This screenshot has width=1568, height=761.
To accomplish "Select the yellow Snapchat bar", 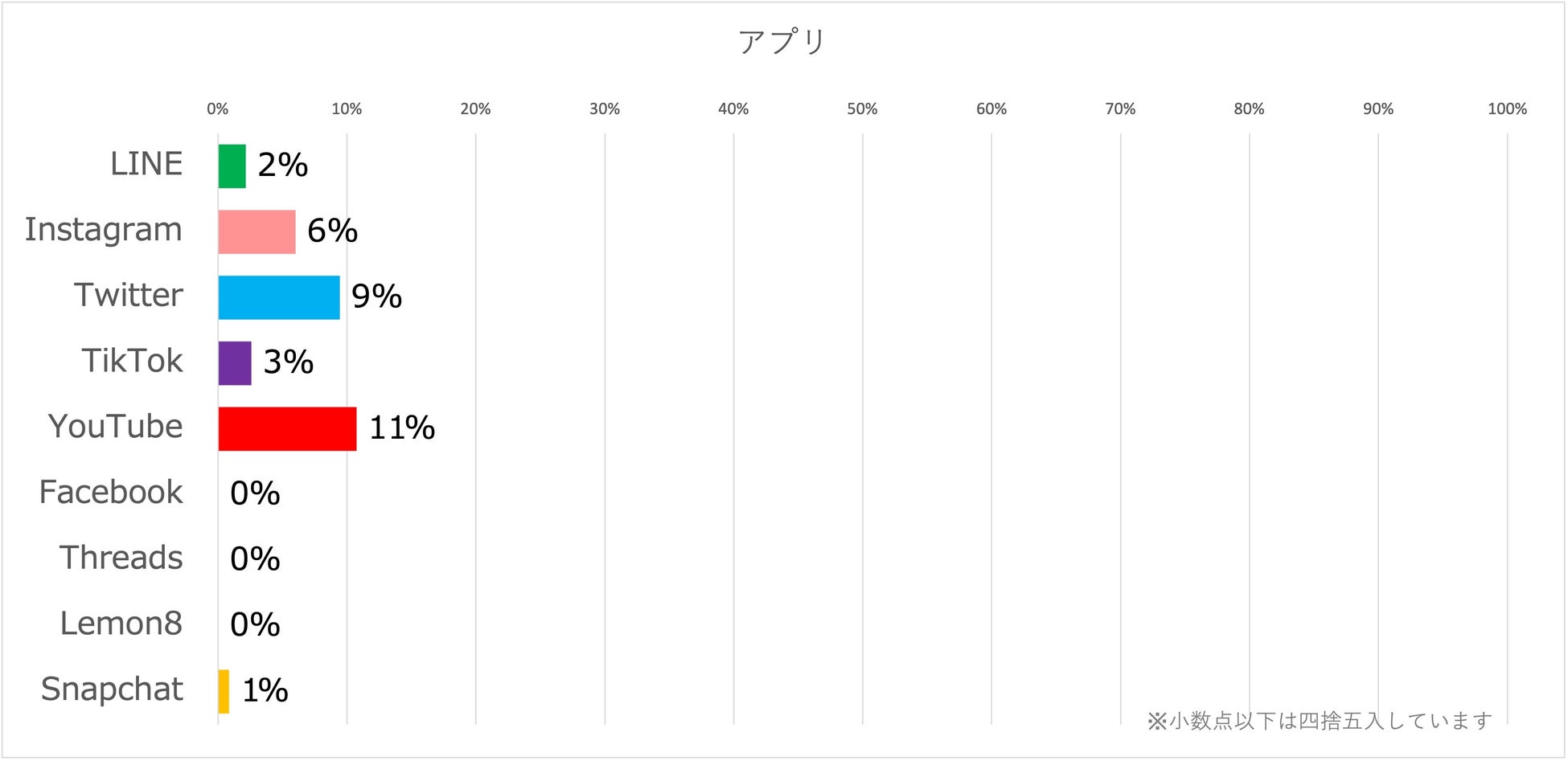I will (224, 691).
